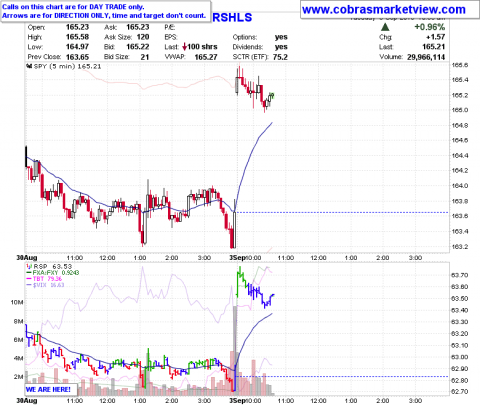Click the 63.70 RSP axis label
480x406 pixels.
[459, 275]
